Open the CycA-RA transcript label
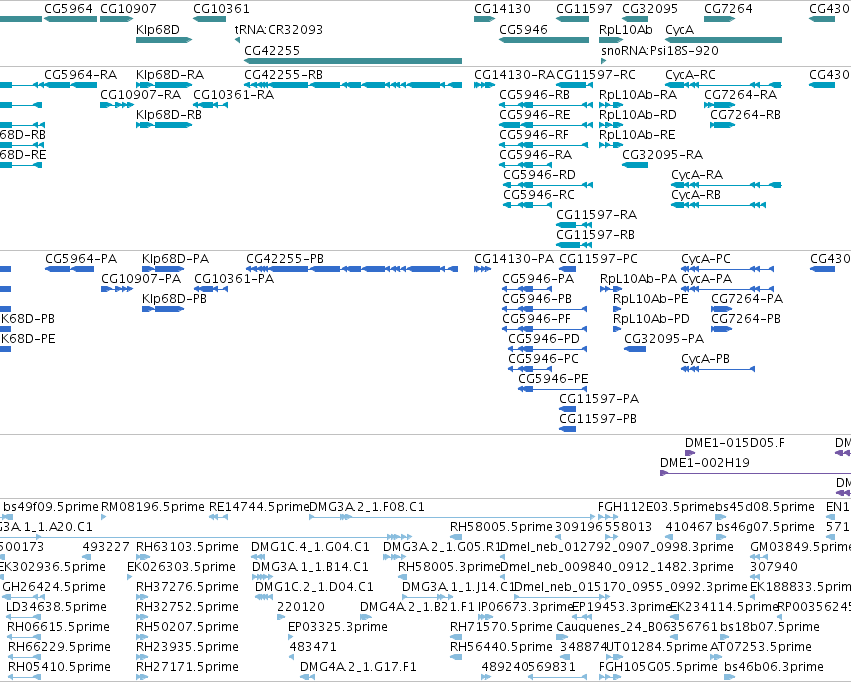 697,175
